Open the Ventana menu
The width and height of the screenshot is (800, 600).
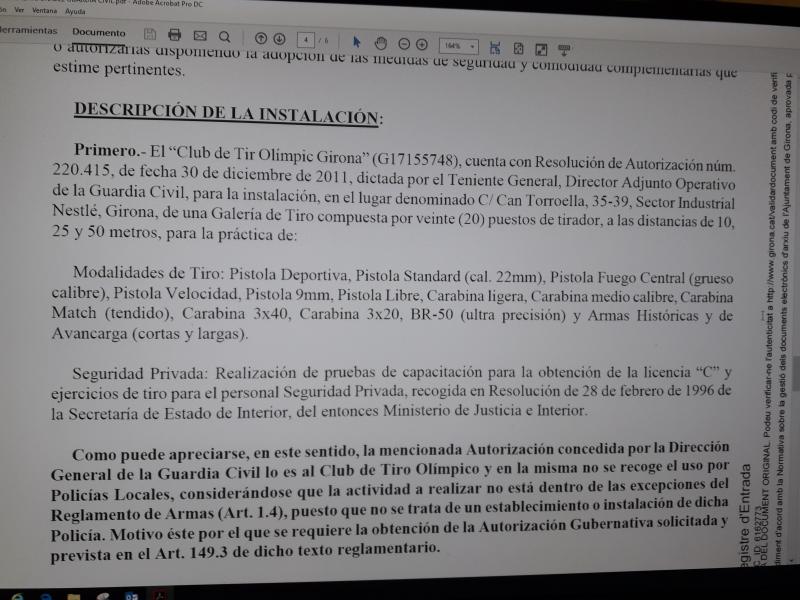tap(44, 8)
